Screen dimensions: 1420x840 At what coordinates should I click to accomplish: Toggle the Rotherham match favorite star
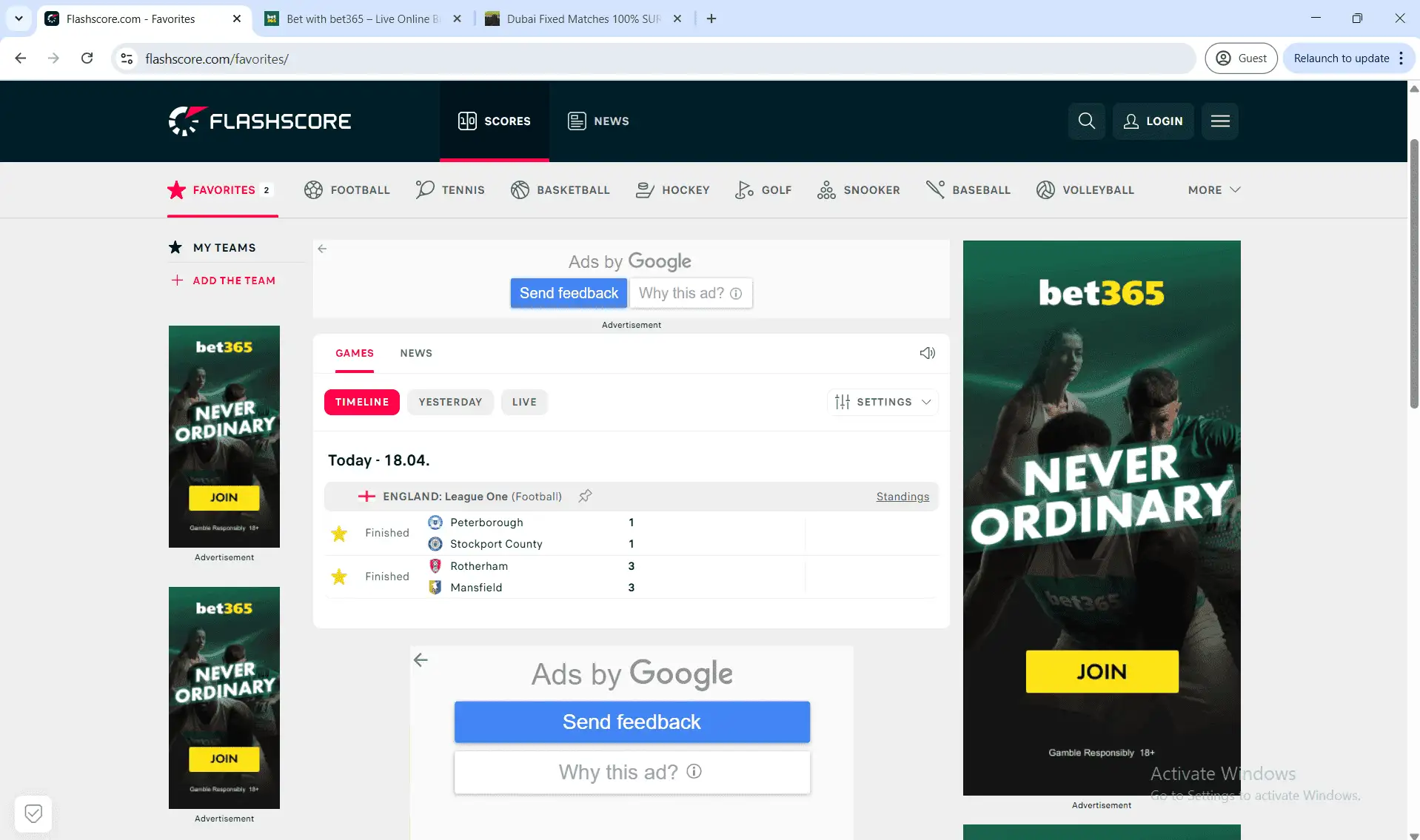338,577
